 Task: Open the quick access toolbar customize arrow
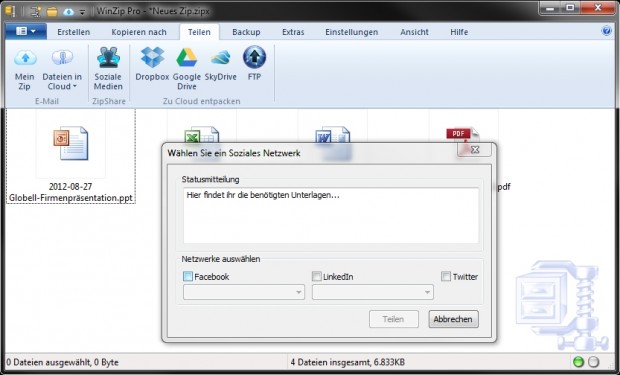click(82, 12)
